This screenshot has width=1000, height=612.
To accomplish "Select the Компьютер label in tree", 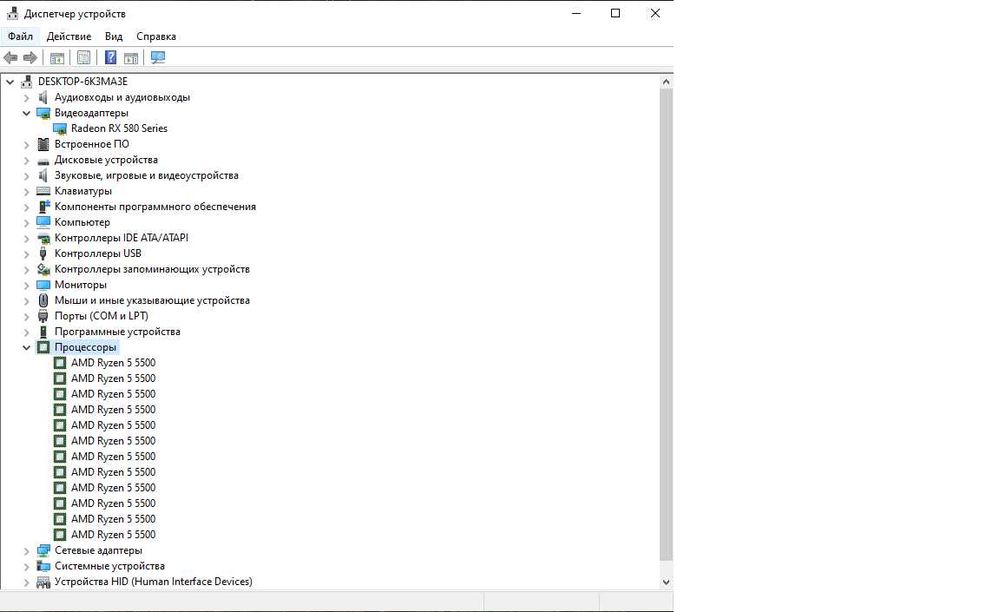I will click(x=82, y=222).
